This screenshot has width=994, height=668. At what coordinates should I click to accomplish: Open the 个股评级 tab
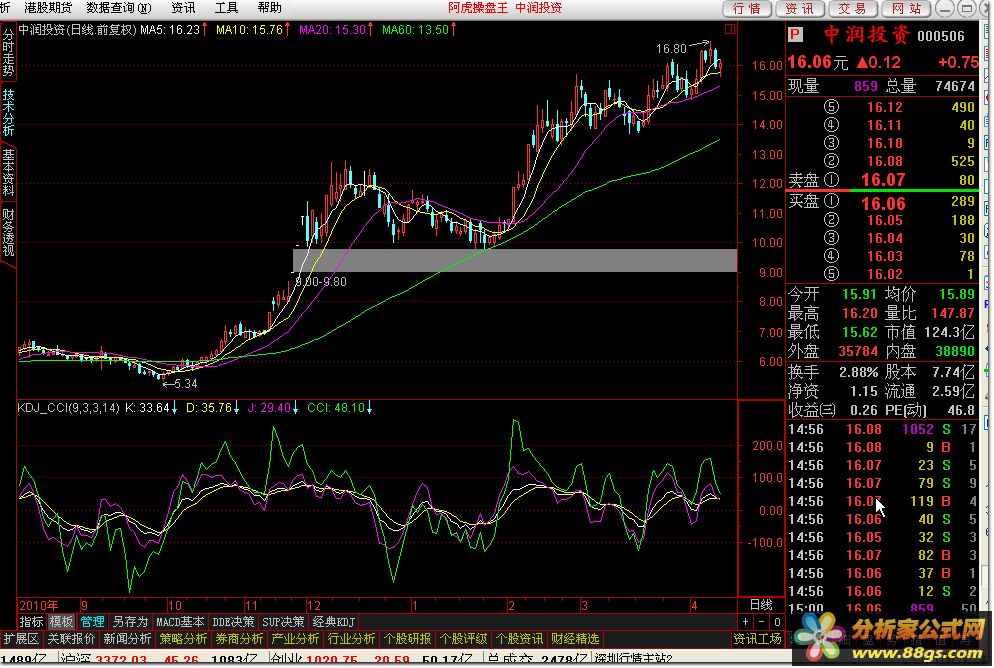463,638
